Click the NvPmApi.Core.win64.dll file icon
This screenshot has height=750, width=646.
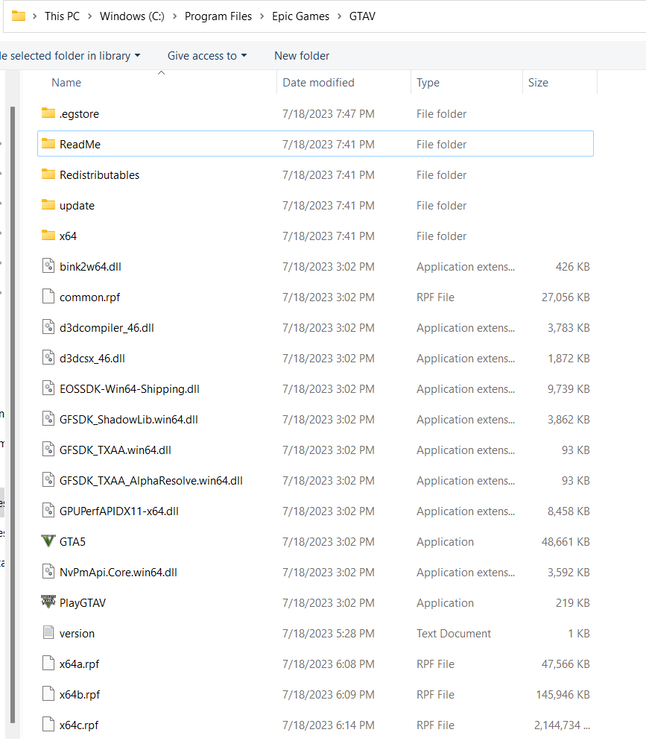click(48, 572)
